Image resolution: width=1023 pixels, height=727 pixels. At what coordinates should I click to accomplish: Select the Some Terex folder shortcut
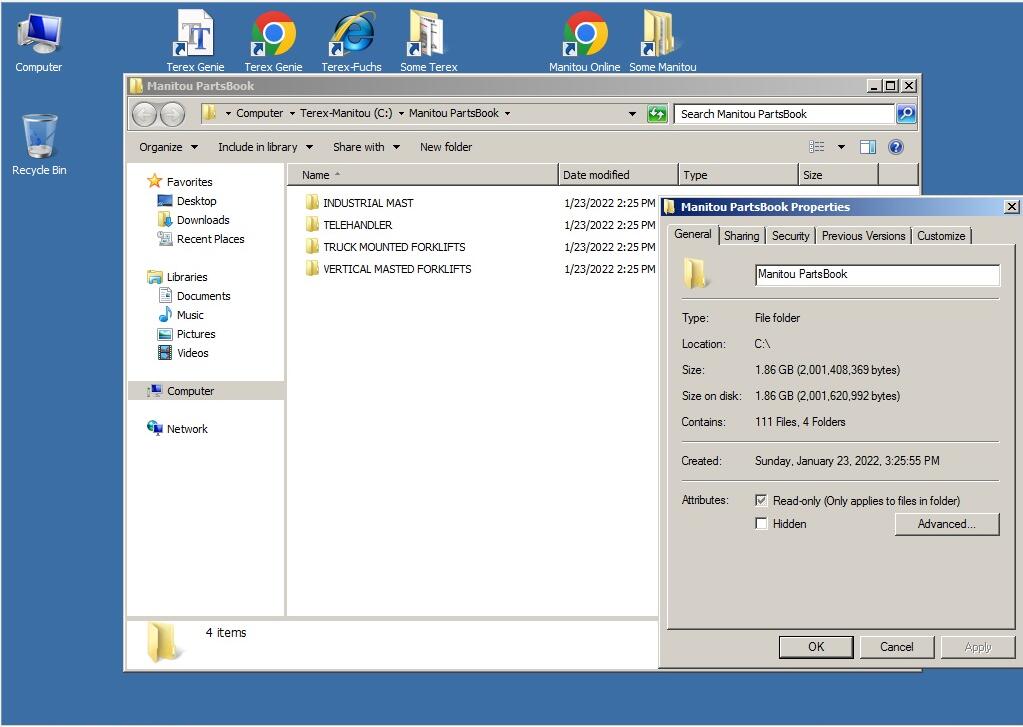429,41
